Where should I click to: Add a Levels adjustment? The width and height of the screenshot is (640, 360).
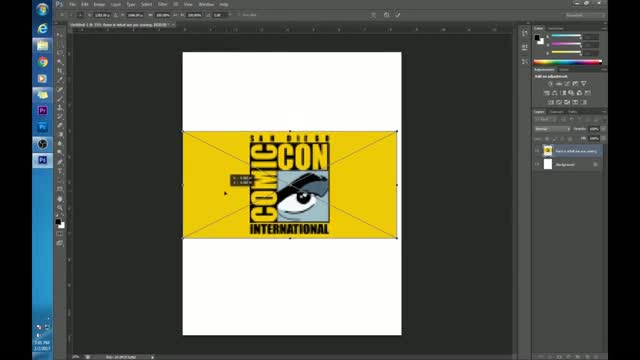(559, 84)
